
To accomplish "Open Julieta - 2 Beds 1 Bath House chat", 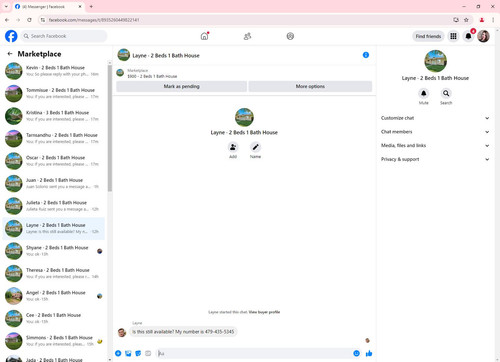I will pos(54,206).
